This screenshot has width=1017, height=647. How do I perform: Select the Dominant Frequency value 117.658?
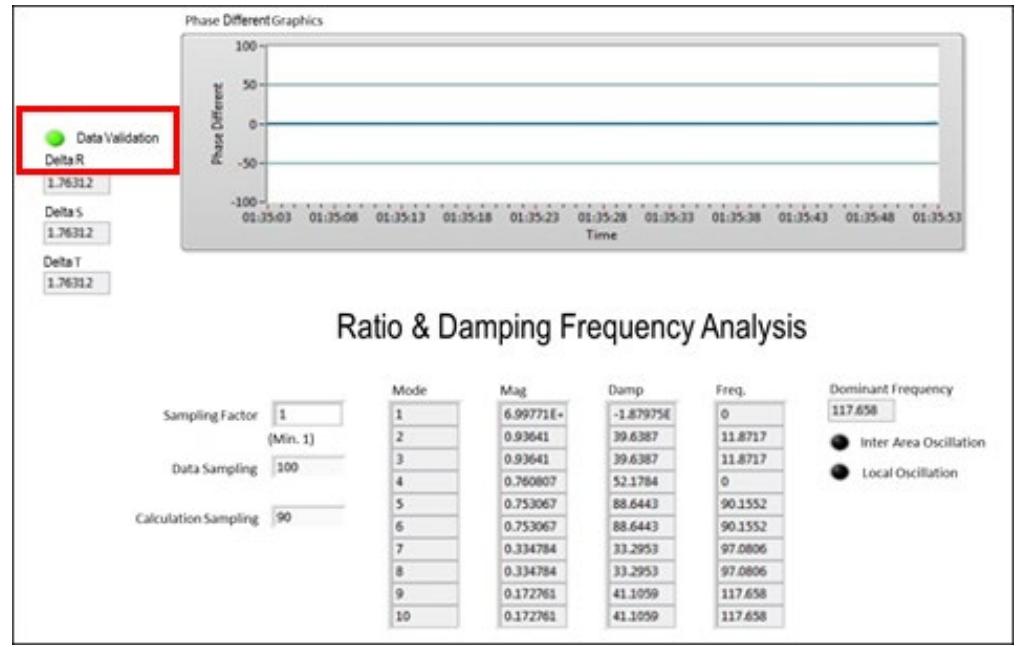[862, 410]
